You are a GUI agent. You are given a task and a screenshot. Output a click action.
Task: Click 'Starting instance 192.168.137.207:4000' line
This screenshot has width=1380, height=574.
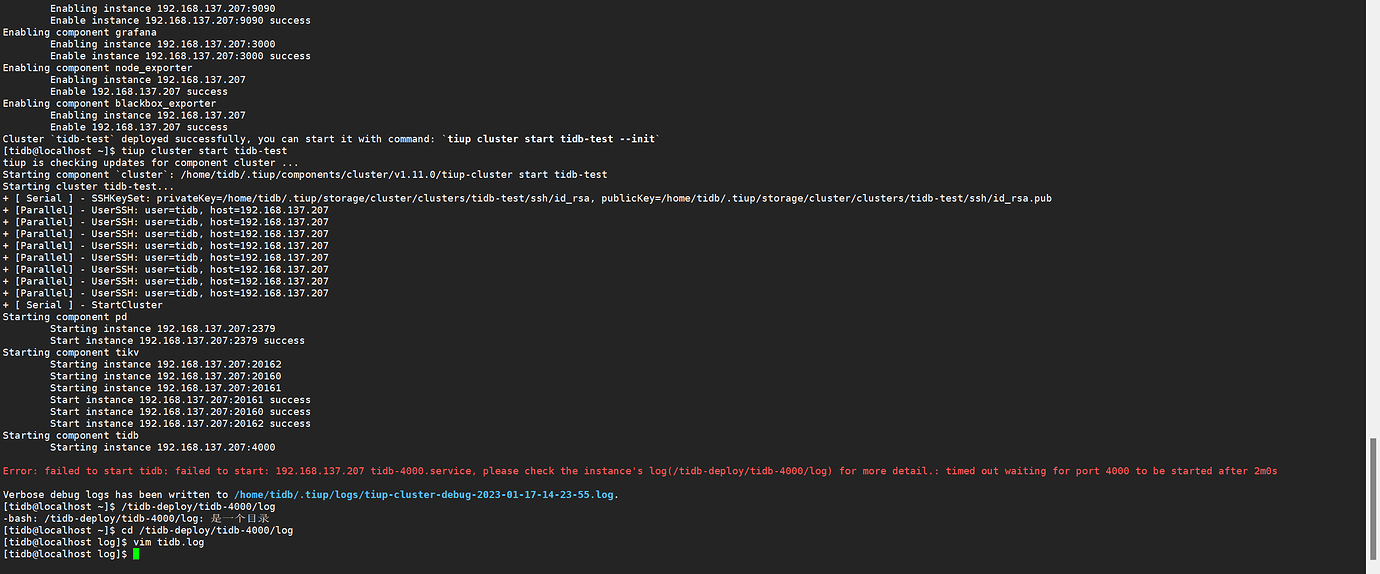point(163,447)
